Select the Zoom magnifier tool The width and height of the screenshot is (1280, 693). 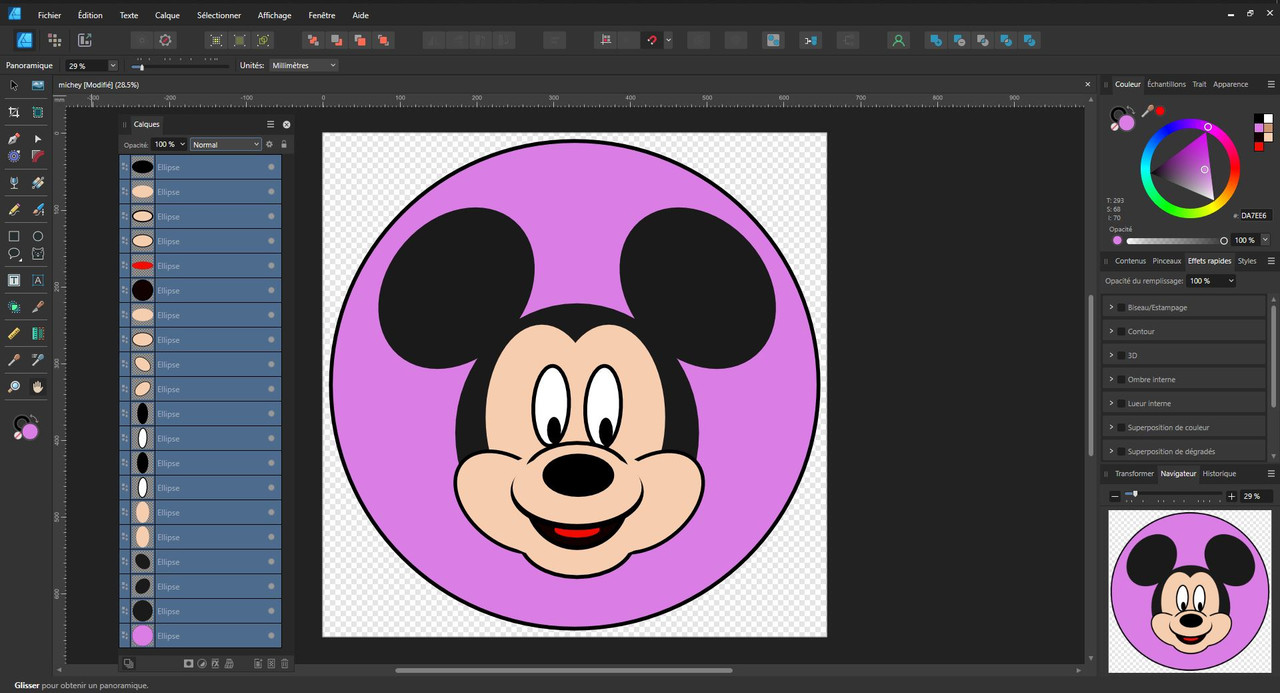14,386
